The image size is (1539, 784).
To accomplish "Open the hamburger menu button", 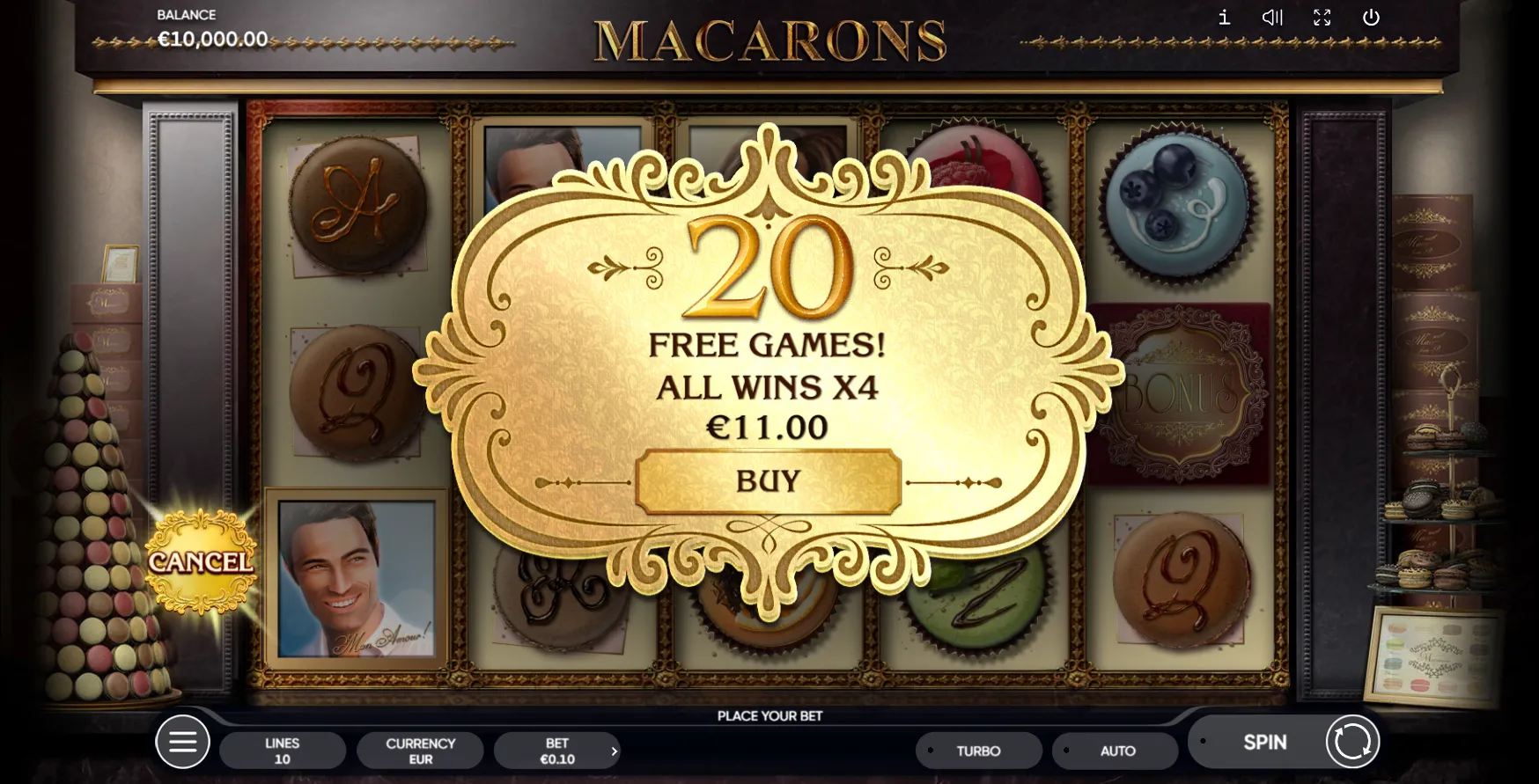I will click(x=182, y=742).
